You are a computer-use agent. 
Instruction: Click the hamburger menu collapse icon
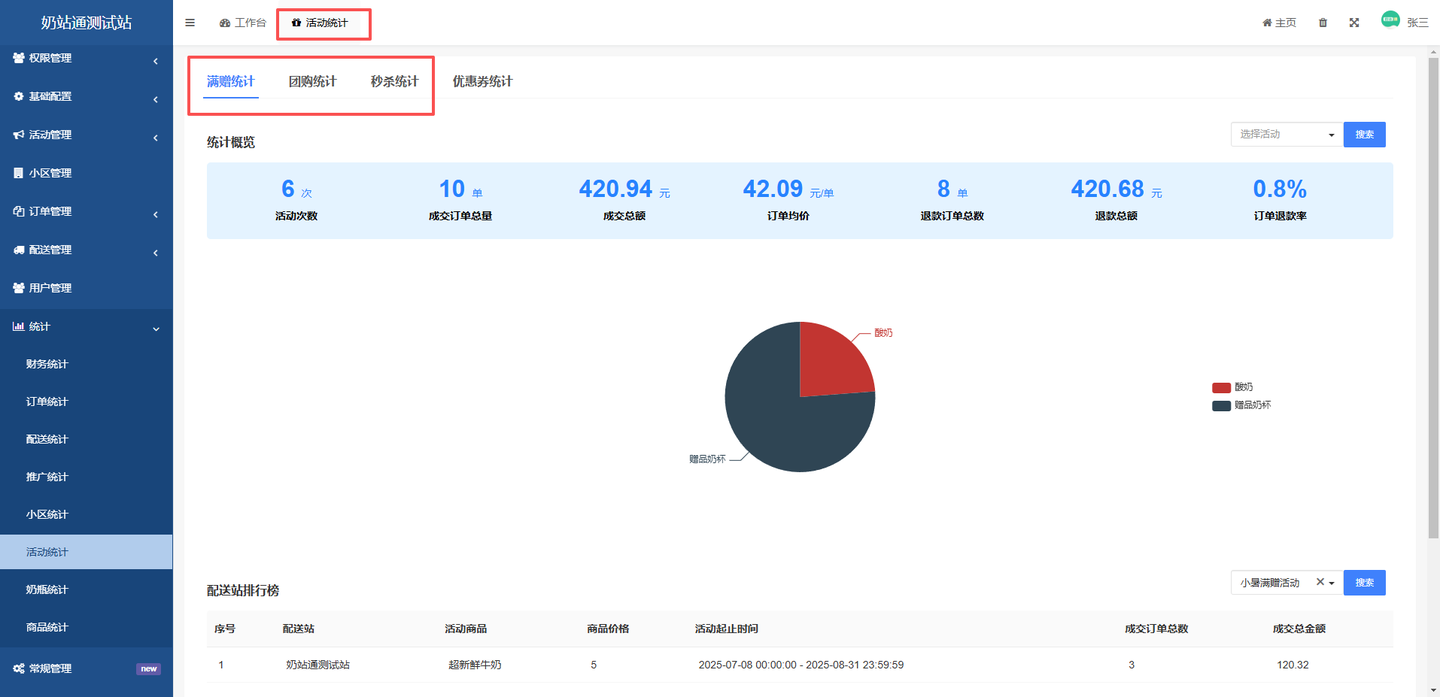coord(190,22)
